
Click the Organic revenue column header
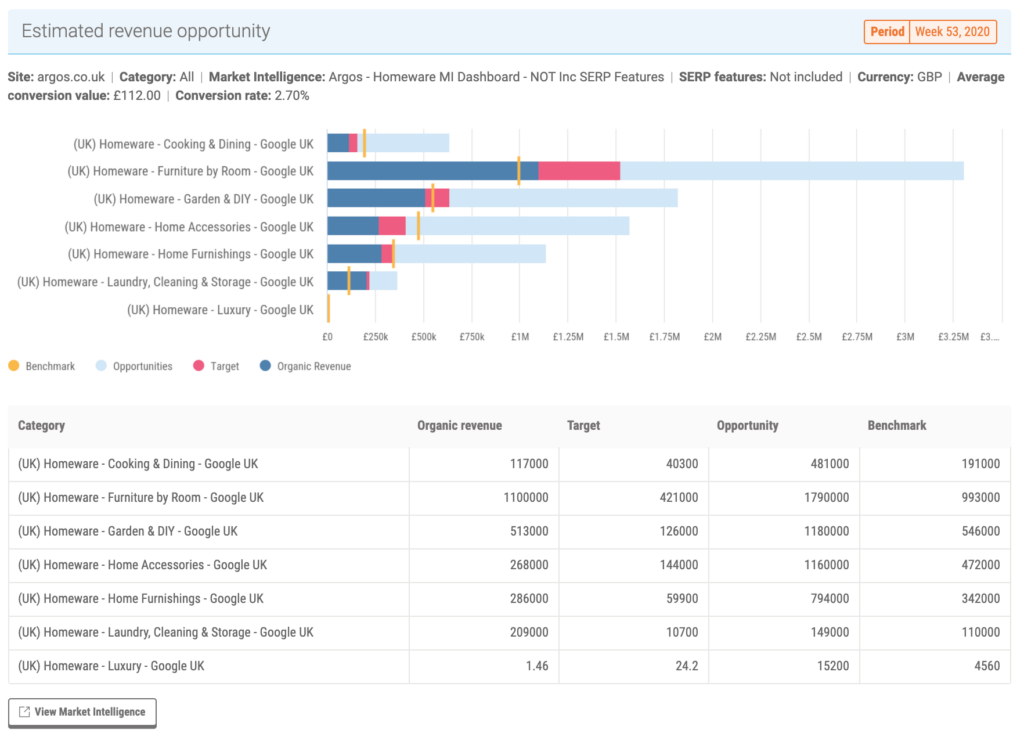point(460,425)
